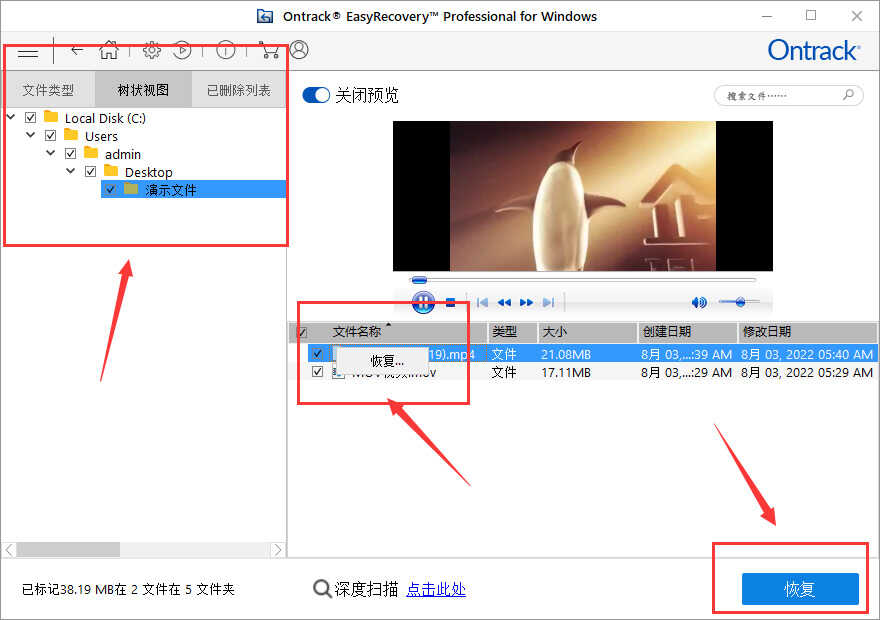Click the 点击此处 deep scan link
Screen dimensions: 880x620
[x=436, y=589]
